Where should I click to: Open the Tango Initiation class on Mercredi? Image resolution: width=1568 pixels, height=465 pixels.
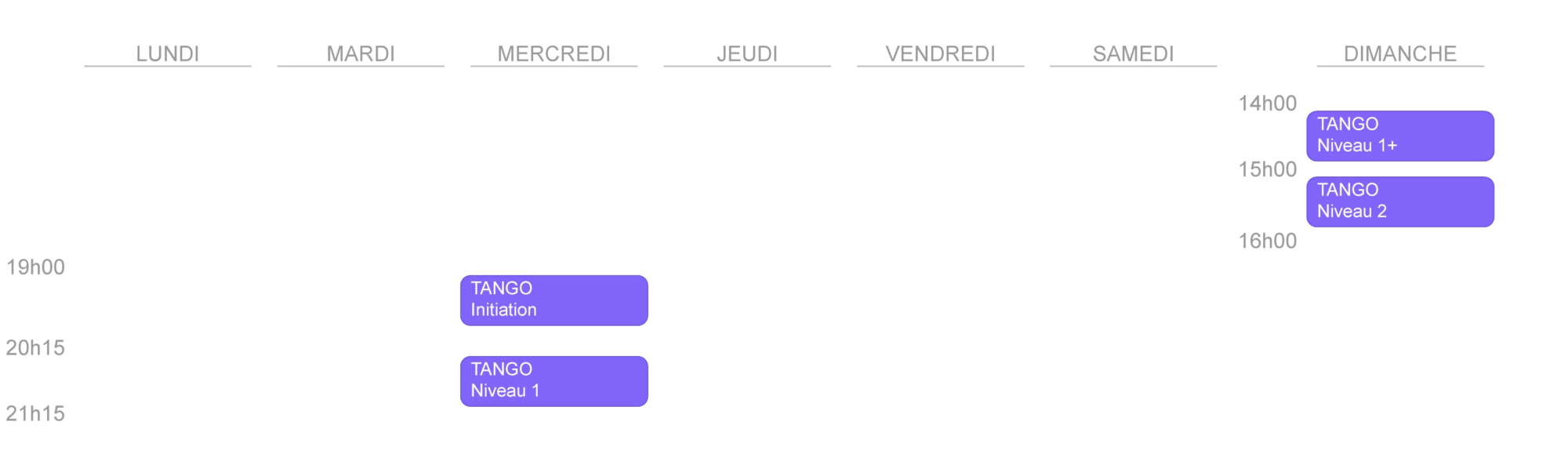pyautogui.click(x=554, y=300)
